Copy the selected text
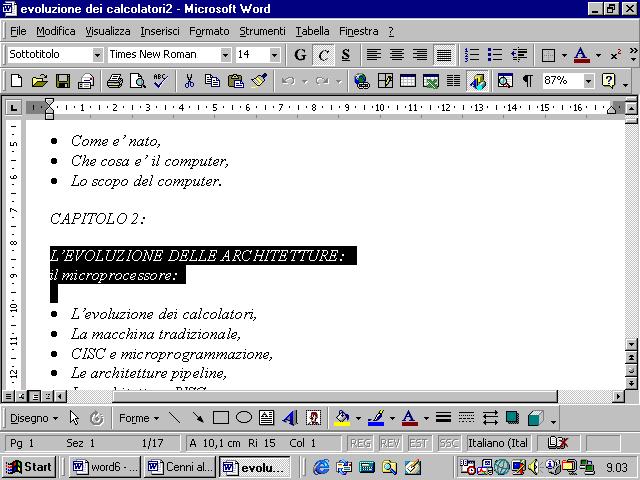Screen dimensions: 640x480 [x=212, y=81]
